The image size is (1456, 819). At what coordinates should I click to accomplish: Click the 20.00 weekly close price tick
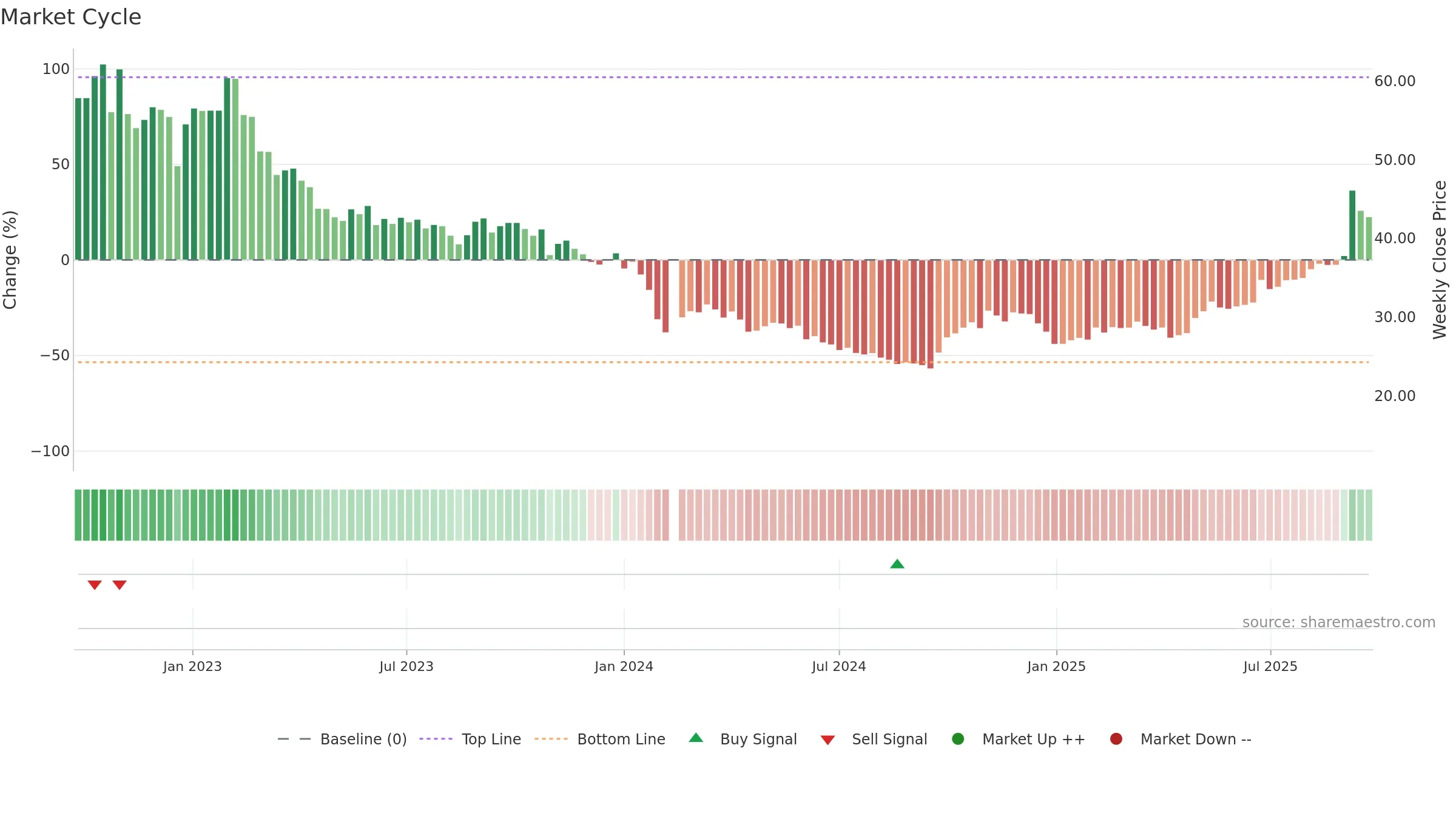point(1395,396)
